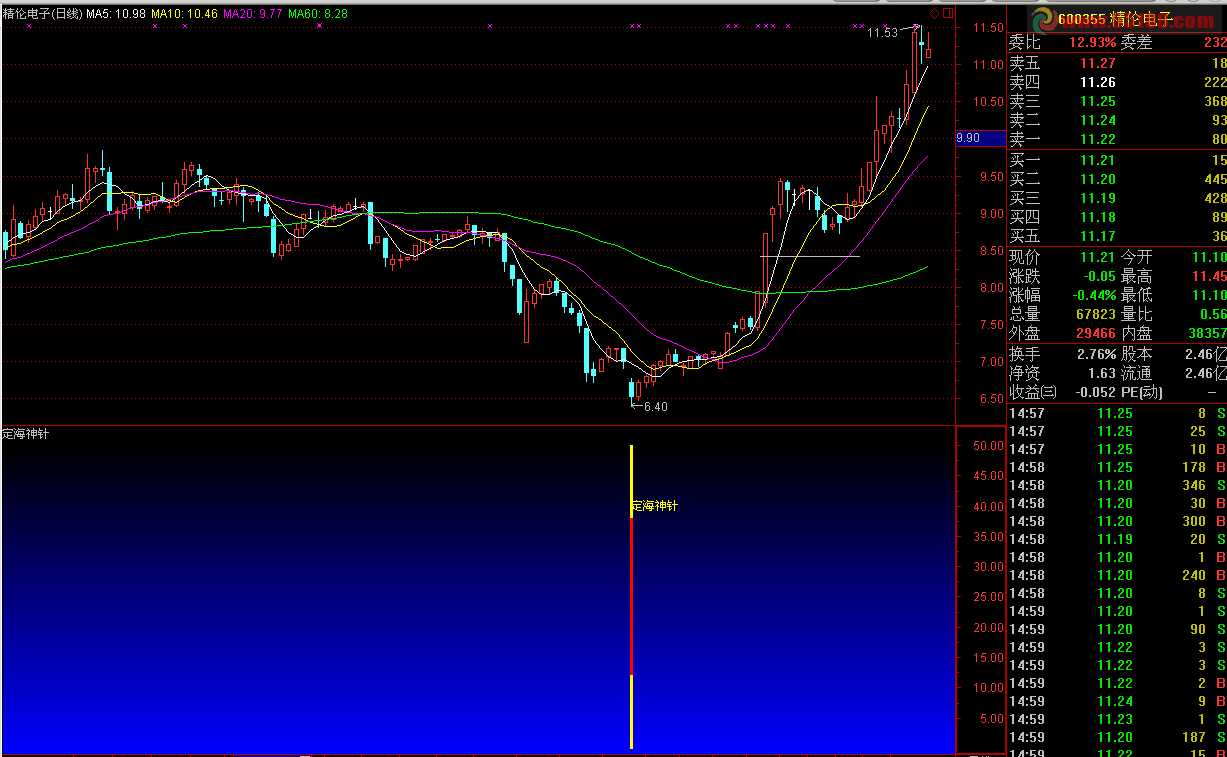Click the red split-window icon beside the diamond

tap(948, 13)
